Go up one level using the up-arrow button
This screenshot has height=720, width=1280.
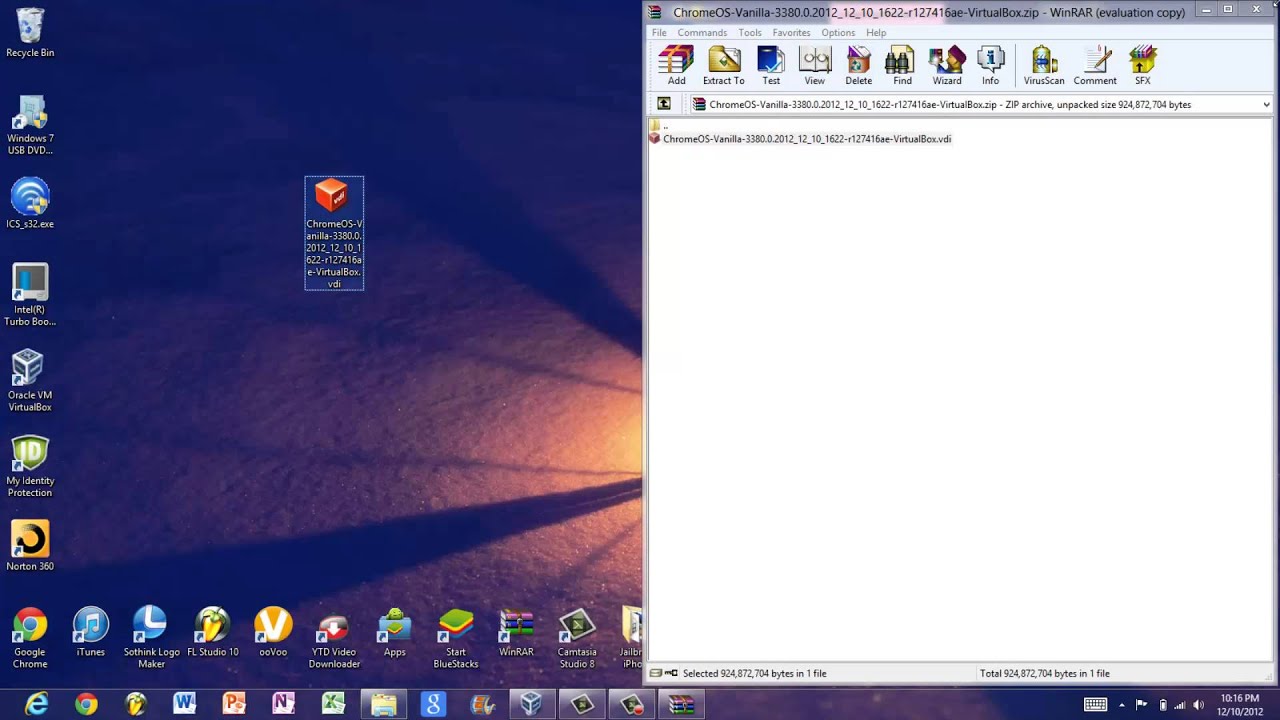pos(663,104)
